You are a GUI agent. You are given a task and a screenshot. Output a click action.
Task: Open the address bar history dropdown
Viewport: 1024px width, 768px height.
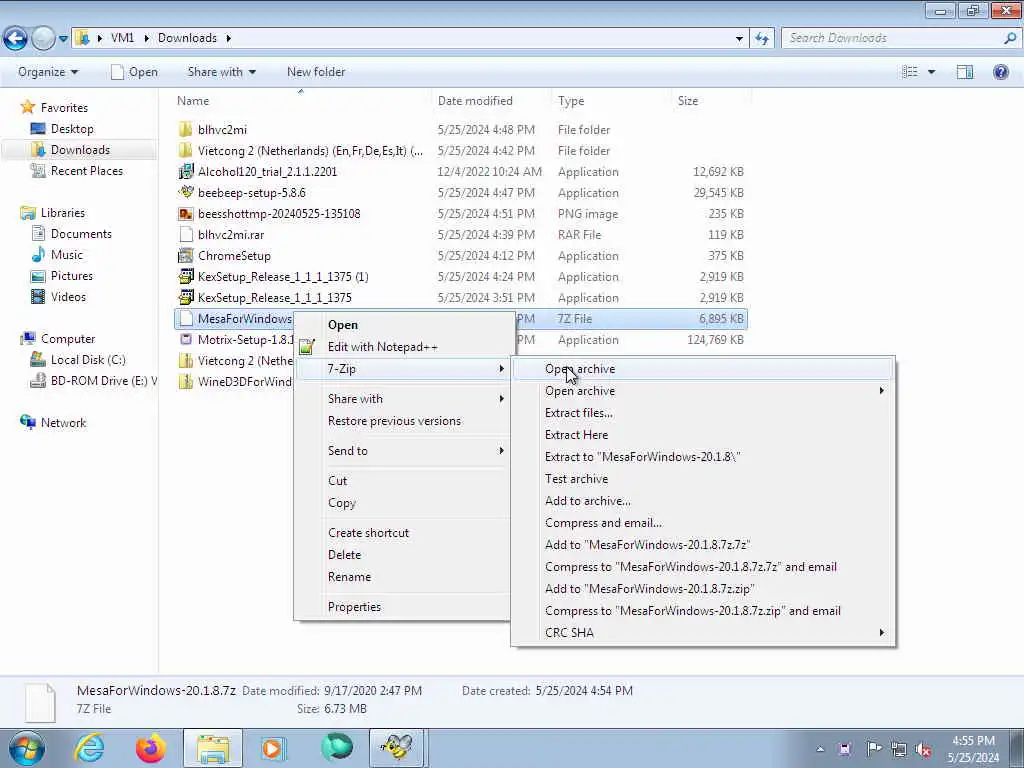point(739,39)
